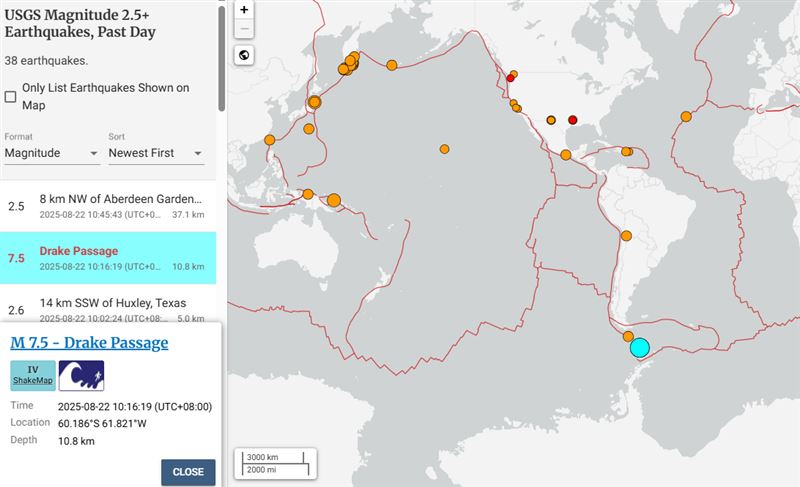Image resolution: width=800 pixels, height=487 pixels.
Task: Select the highlighted Drake Passage 7.5 list entry
Action: coord(108,258)
